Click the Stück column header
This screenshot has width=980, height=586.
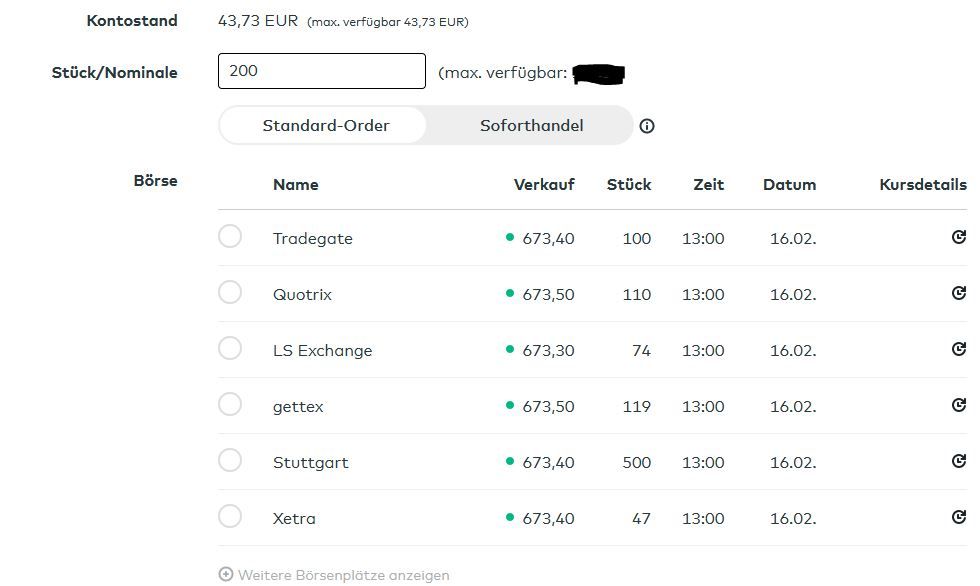pos(628,185)
